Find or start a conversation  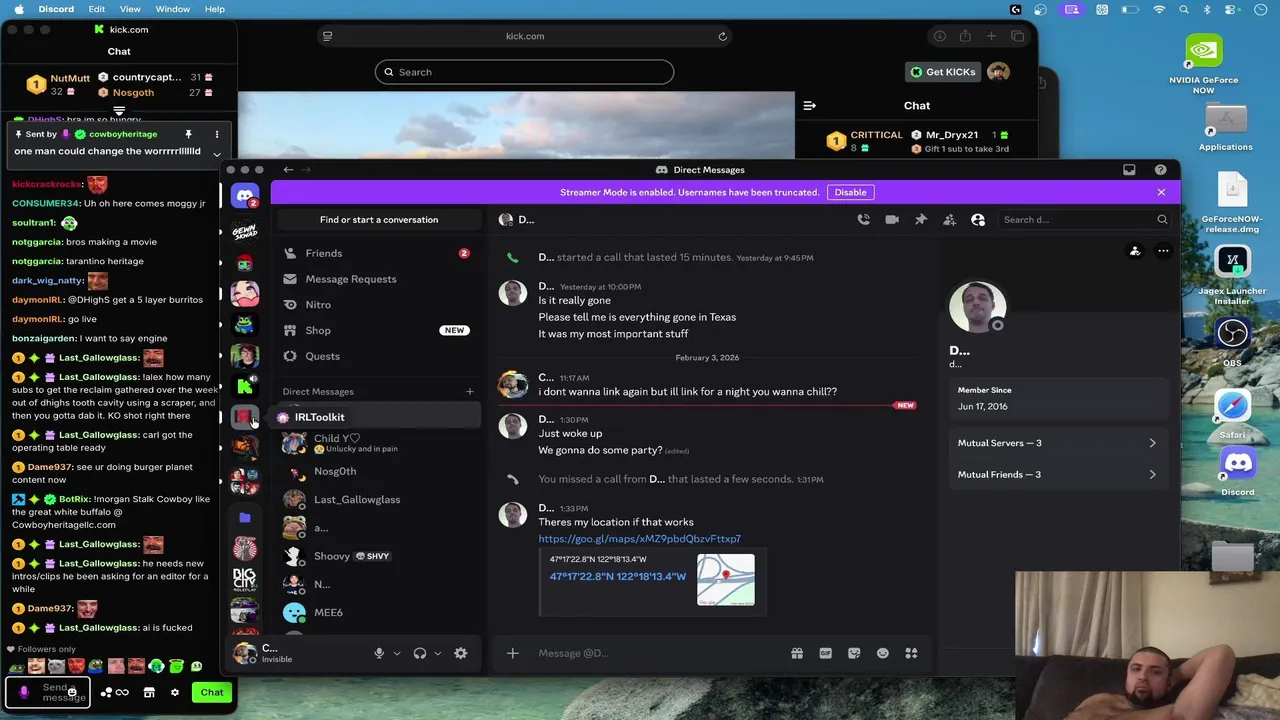(x=379, y=220)
